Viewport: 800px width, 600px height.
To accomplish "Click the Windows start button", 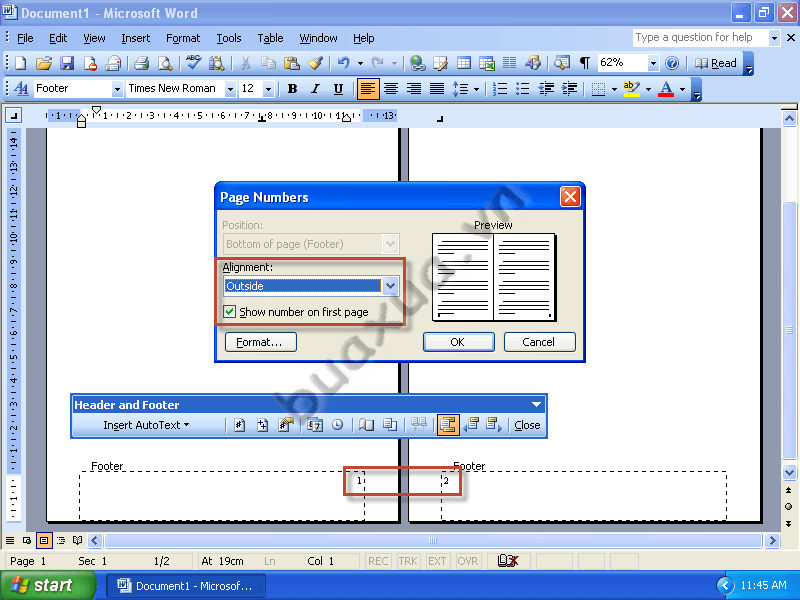I will pos(48,585).
